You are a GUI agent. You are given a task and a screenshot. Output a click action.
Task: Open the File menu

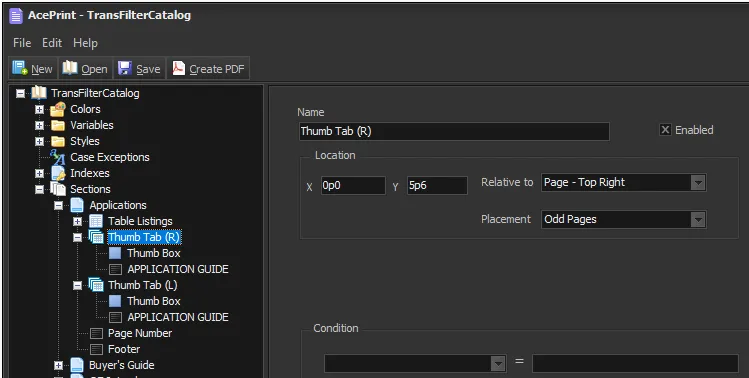coord(22,43)
